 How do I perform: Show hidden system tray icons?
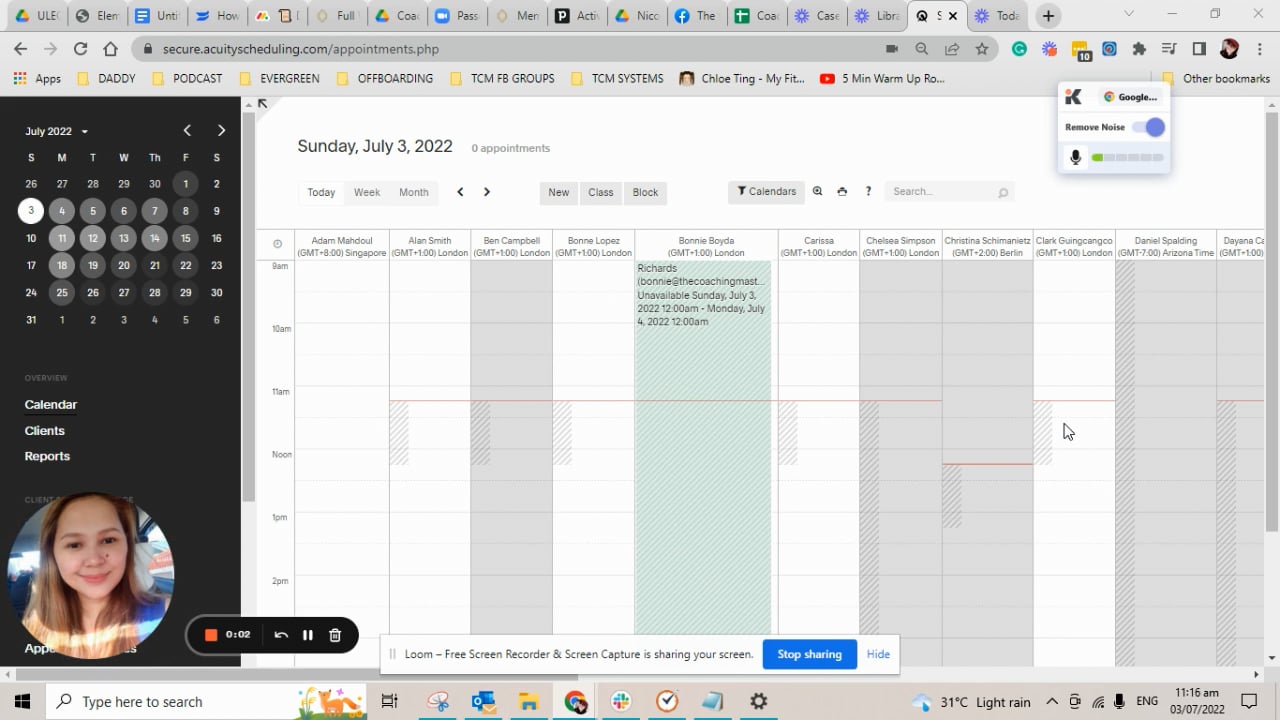click(x=1052, y=702)
